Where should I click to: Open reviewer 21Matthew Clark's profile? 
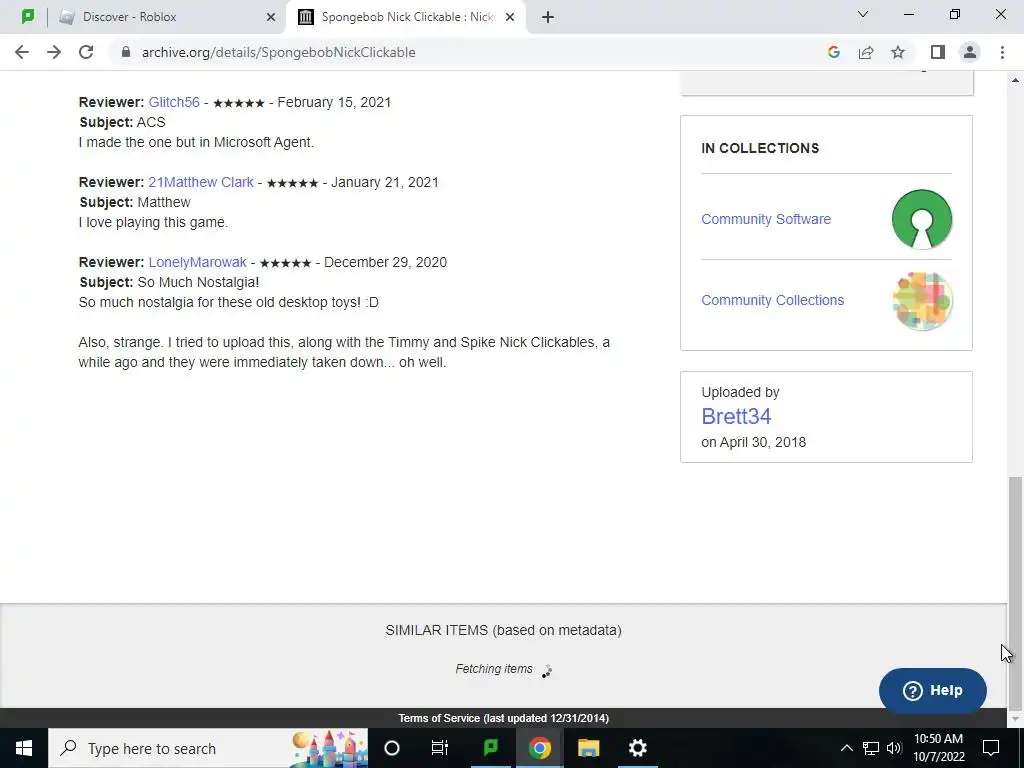pos(200,182)
